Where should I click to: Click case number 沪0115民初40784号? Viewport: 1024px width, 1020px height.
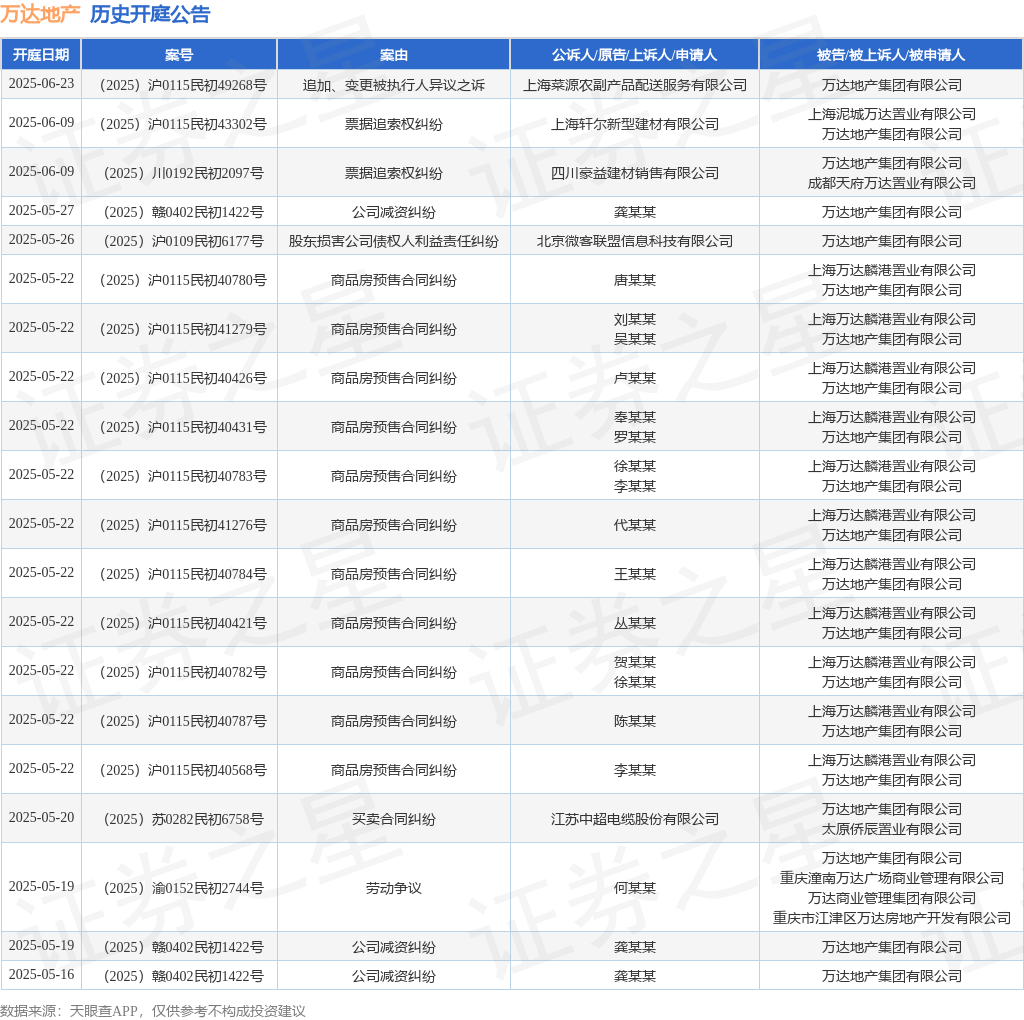(x=183, y=574)
